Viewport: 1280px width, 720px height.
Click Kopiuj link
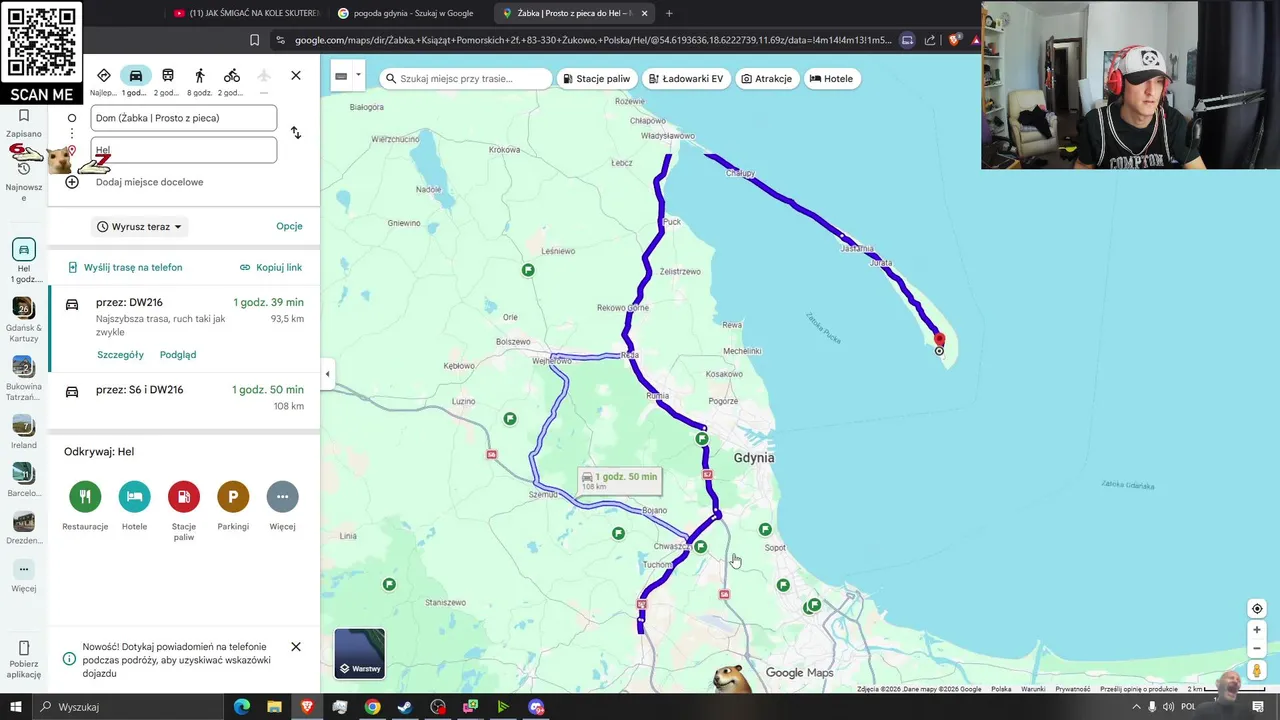tap(271, 268)
